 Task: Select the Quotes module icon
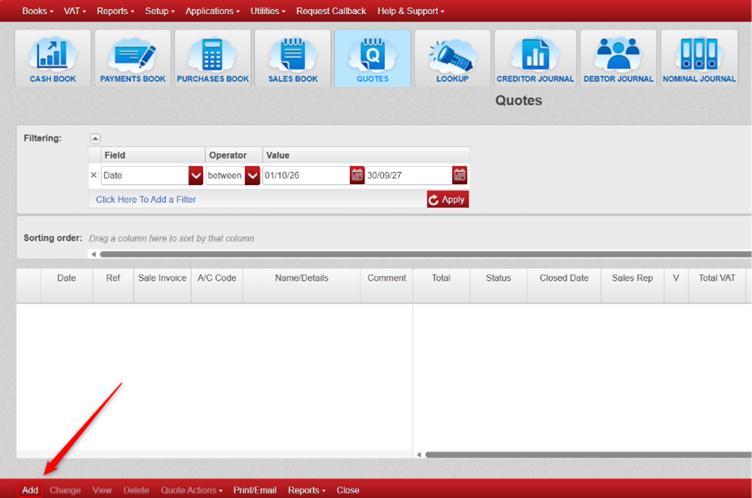point(373,58)
